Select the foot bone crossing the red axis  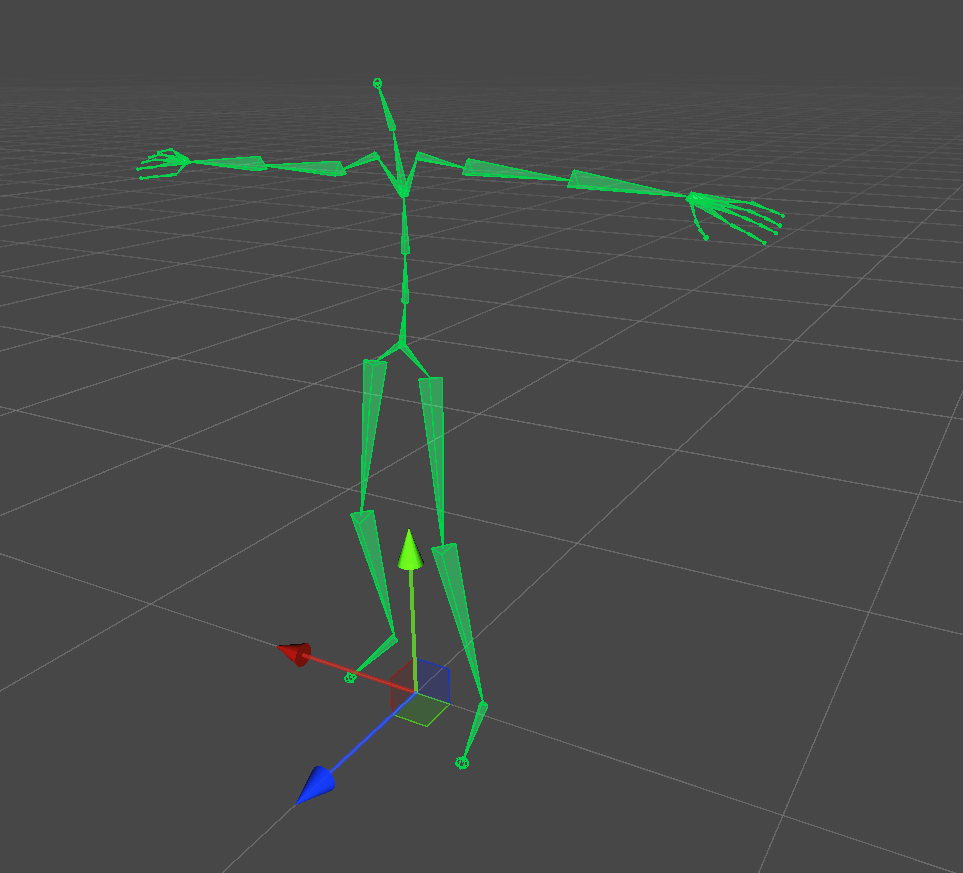click(x=373, y=657)
